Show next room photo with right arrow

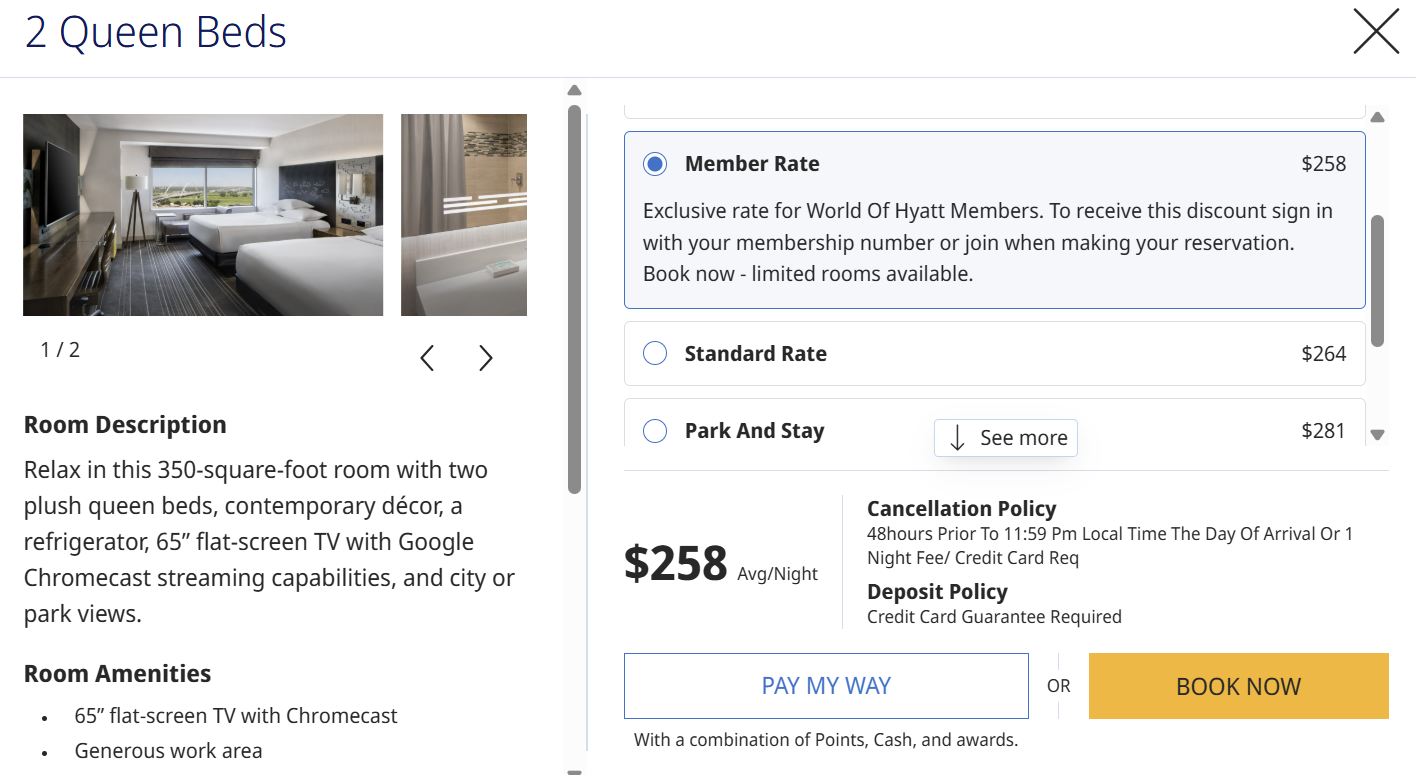tap(486, 358)
